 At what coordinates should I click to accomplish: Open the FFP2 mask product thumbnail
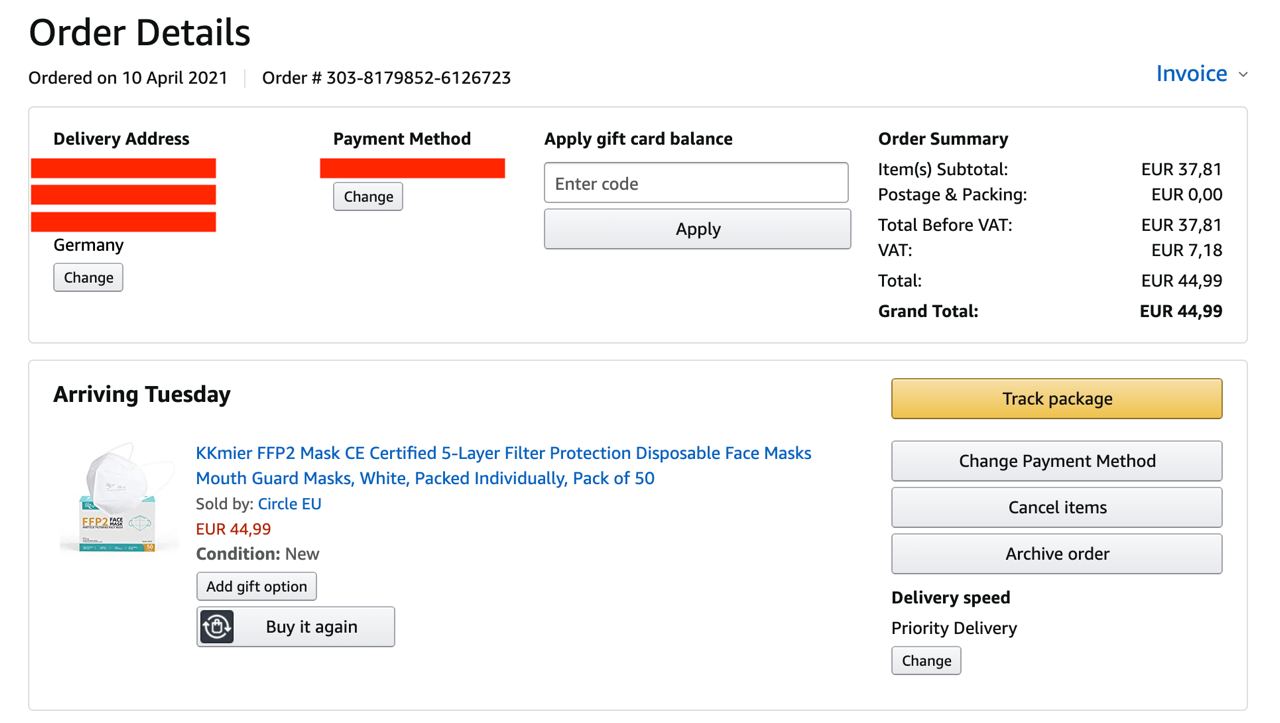(119, 497)
